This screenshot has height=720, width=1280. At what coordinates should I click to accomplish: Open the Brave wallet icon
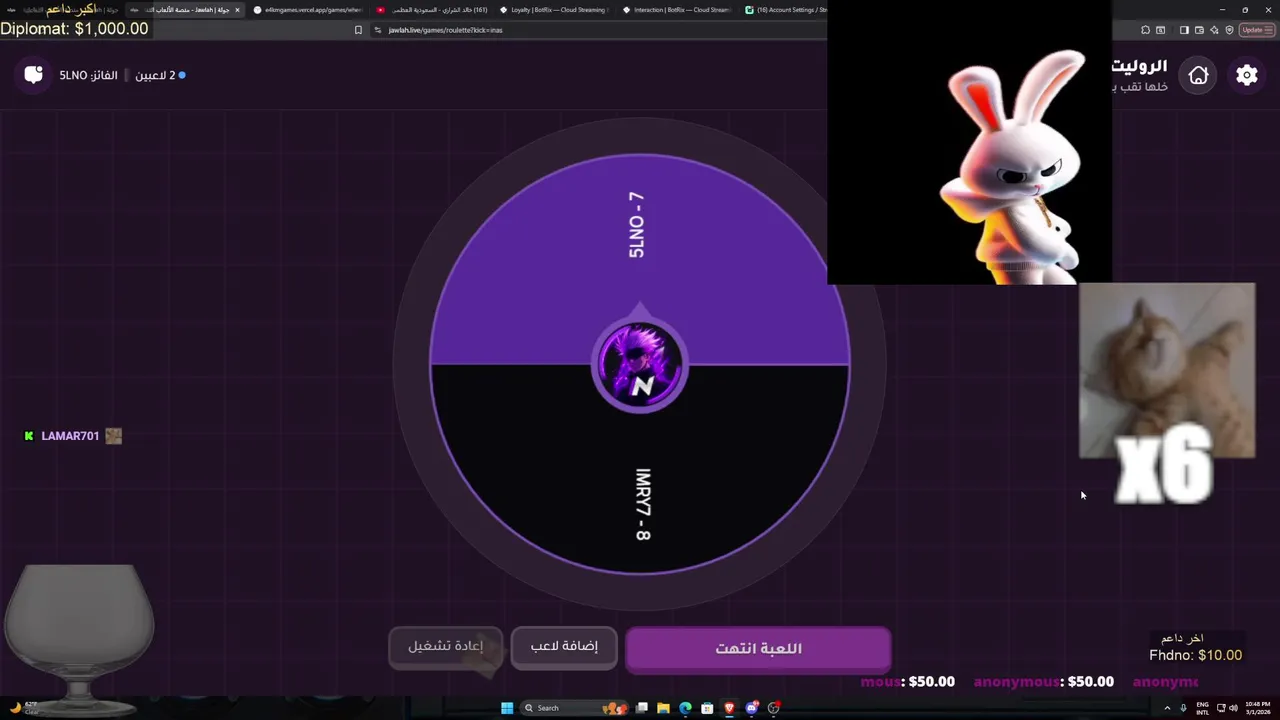(x=1199, y=30)
